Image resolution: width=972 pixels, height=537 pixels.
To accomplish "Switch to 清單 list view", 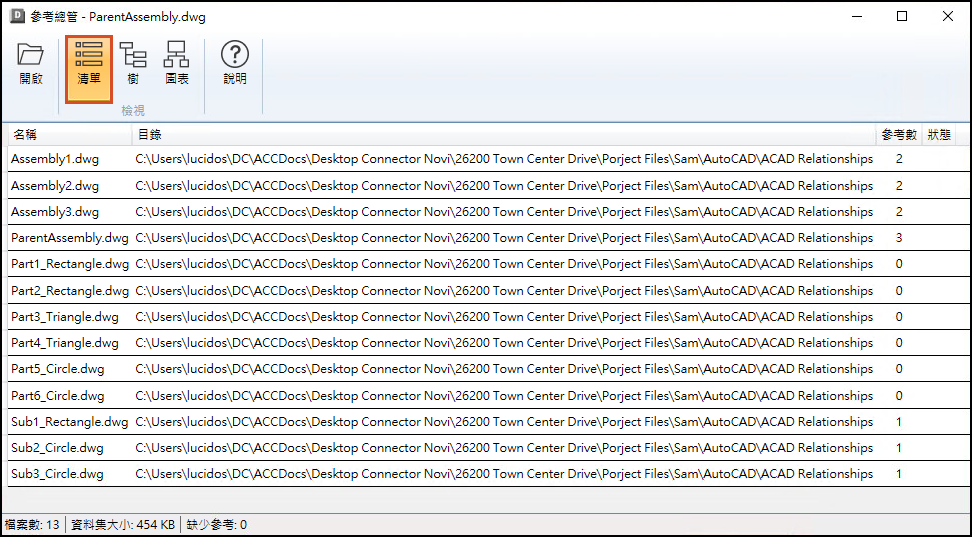I will pos(89,69).
